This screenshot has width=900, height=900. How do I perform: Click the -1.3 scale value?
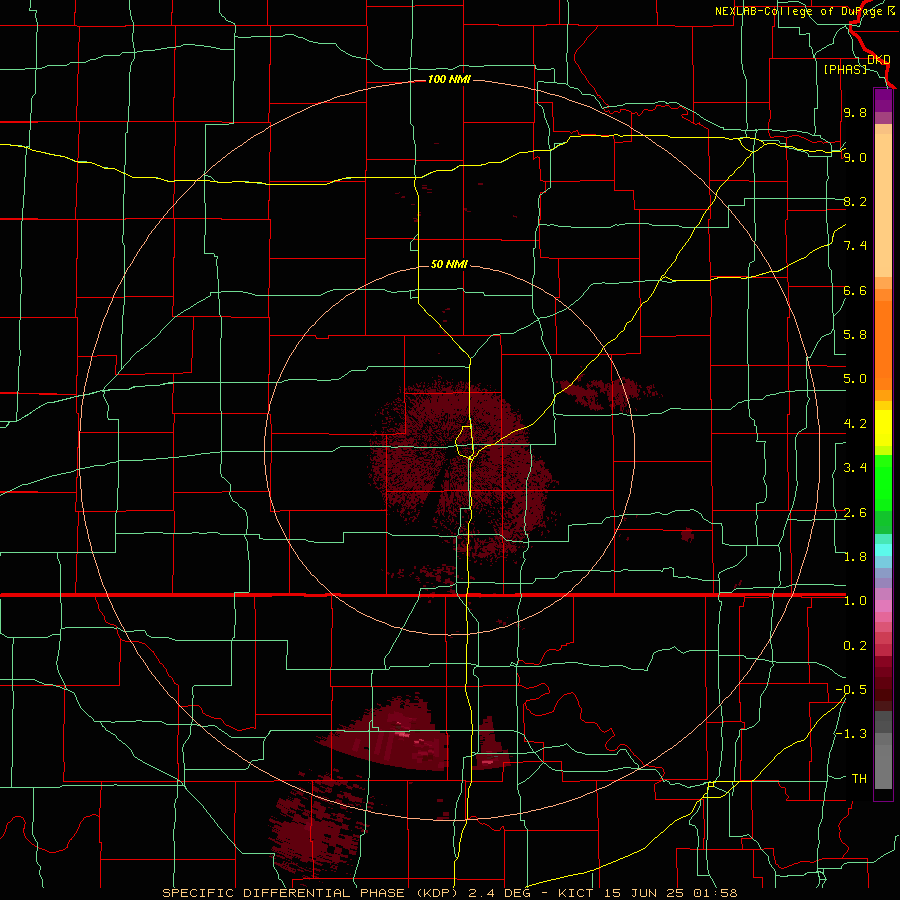[x=851, y=734]
